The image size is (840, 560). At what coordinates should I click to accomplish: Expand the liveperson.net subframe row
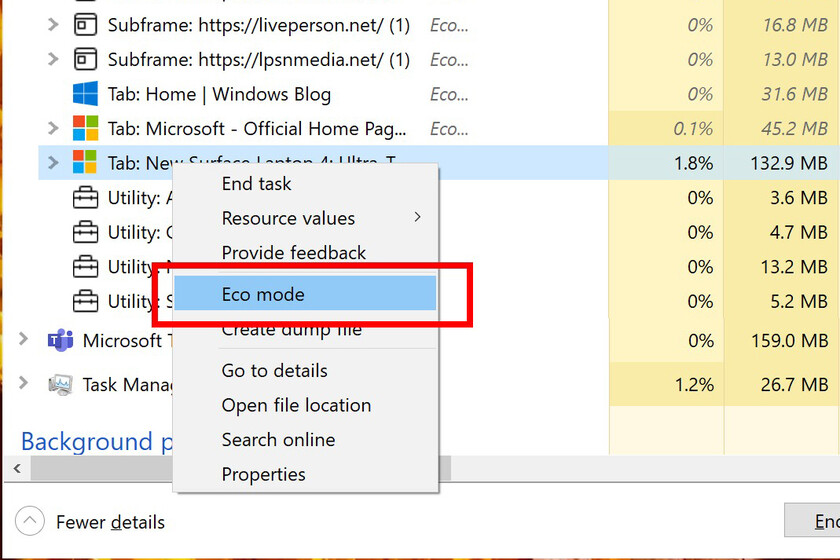pos(53,25)
